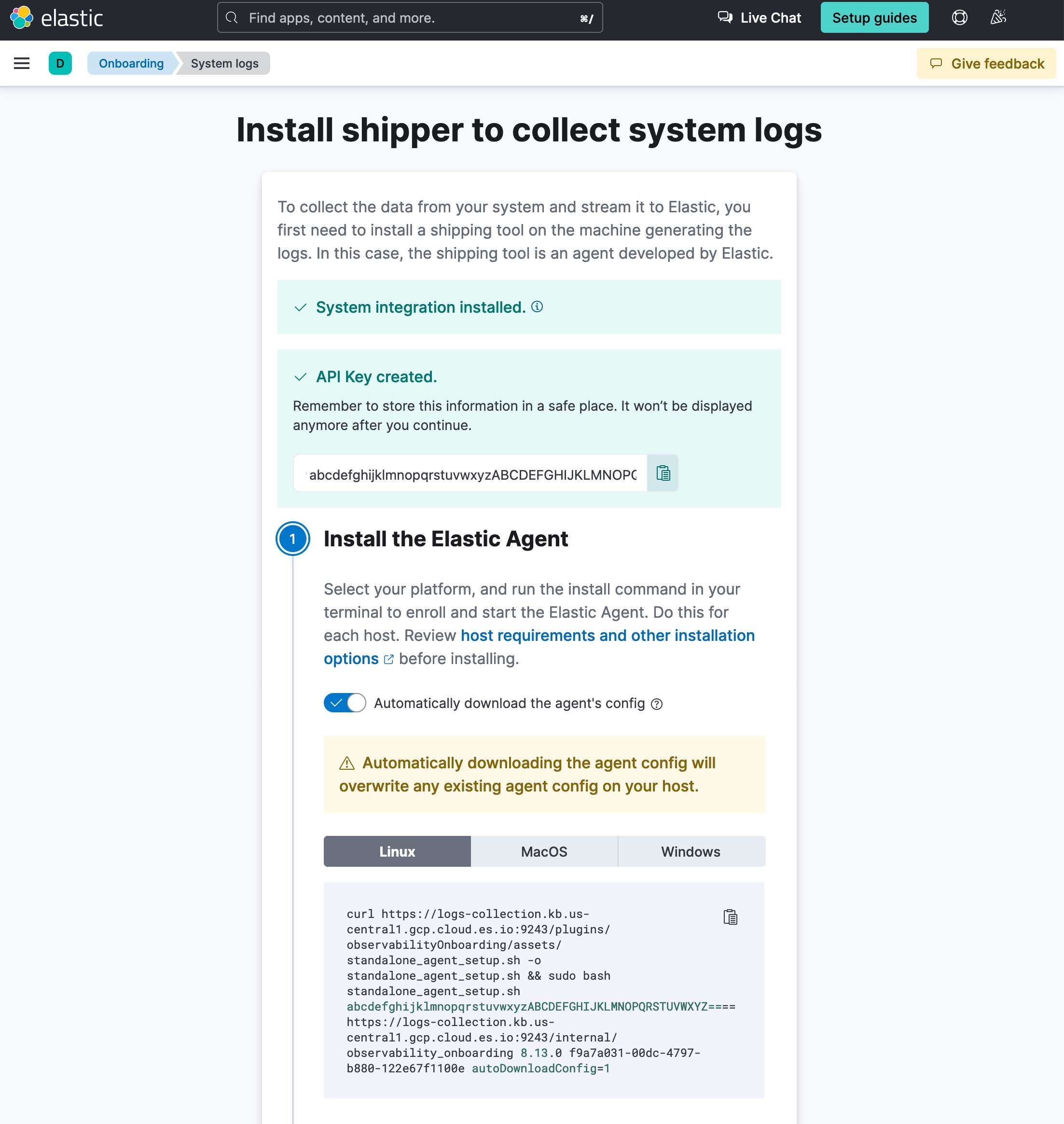The image size is (1064, 1124).
Task: Select the MacOS platform tab
Action: pyautogui.click(x=544, y=851)
